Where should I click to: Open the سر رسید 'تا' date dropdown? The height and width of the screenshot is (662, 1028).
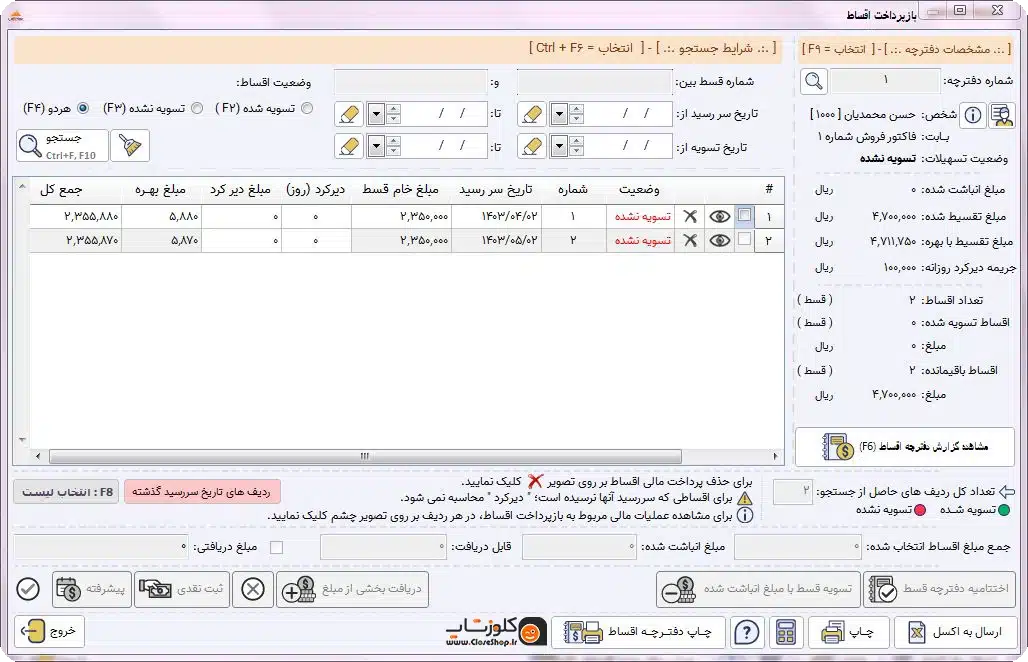(x=376, y=114)
